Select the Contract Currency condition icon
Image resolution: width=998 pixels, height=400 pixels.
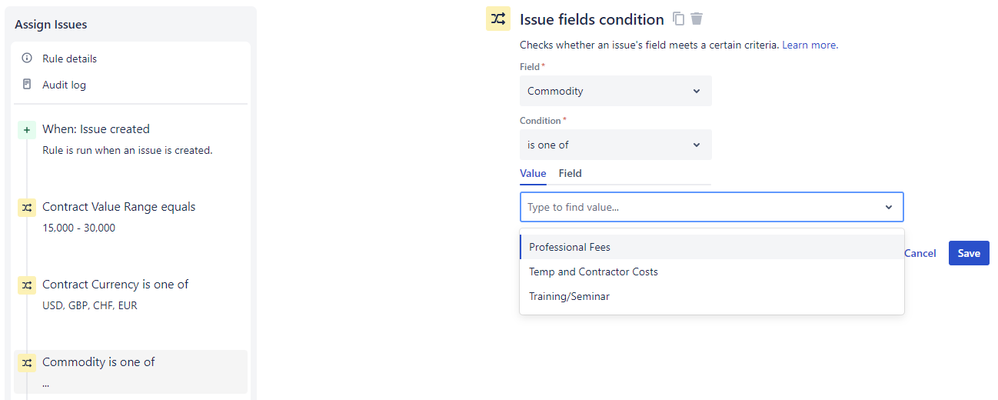click(x=27, y=285)
